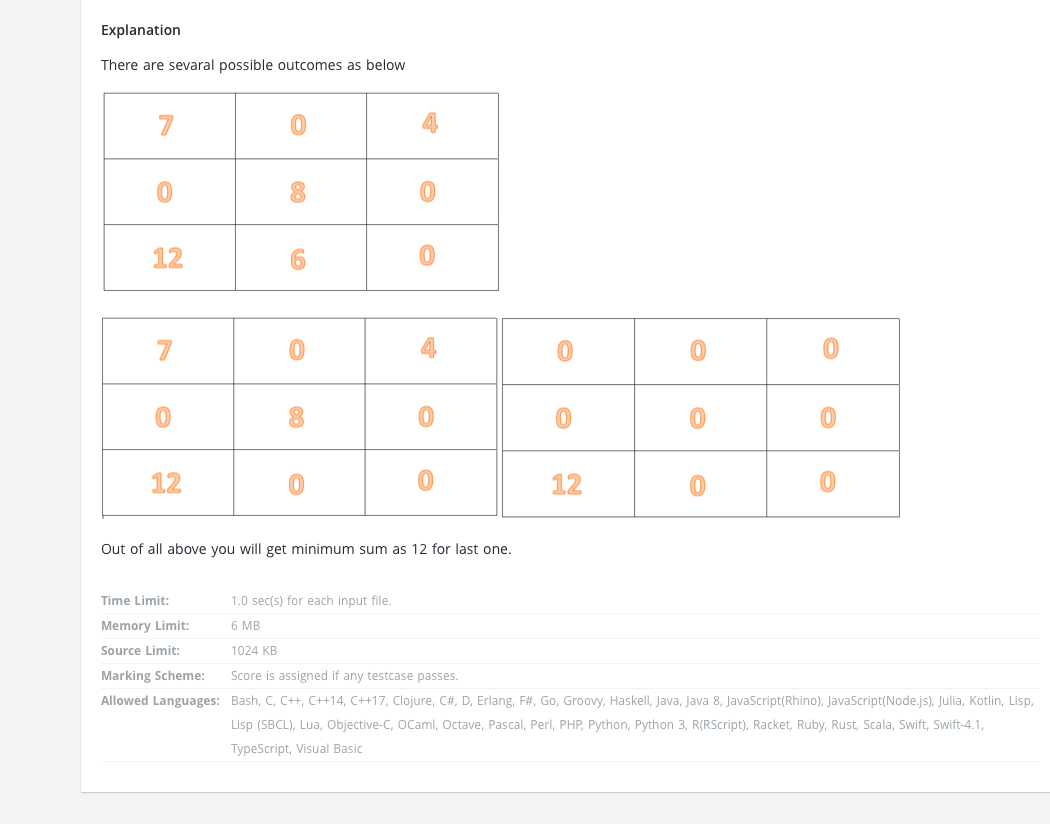Click the Allowed Languages label
Image resolution: width=1050 pixels, height=824 pixels.
(160, 701)
